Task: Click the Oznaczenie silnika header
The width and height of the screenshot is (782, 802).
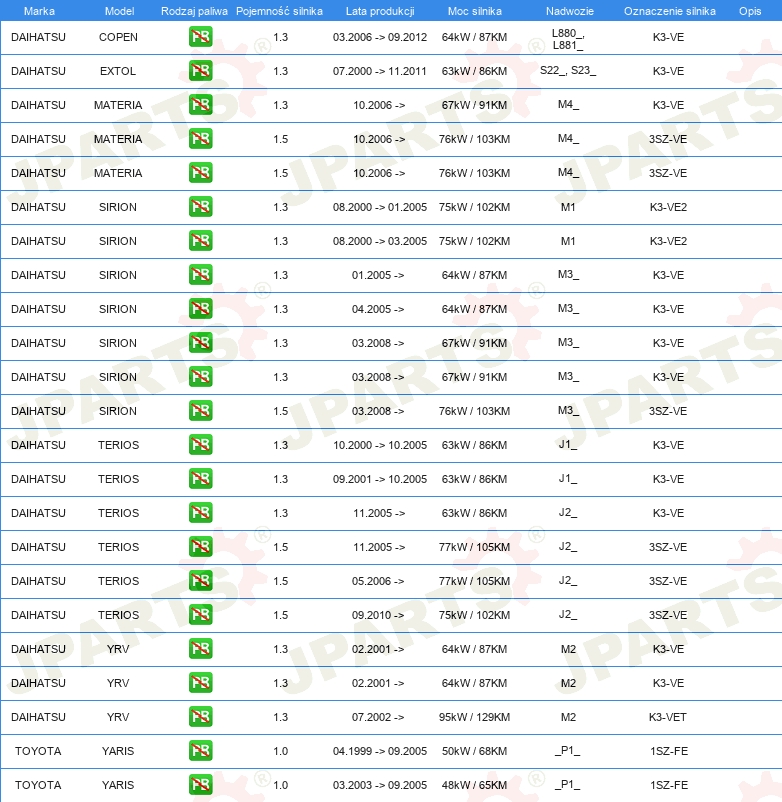Action: [x=669, y=11]
